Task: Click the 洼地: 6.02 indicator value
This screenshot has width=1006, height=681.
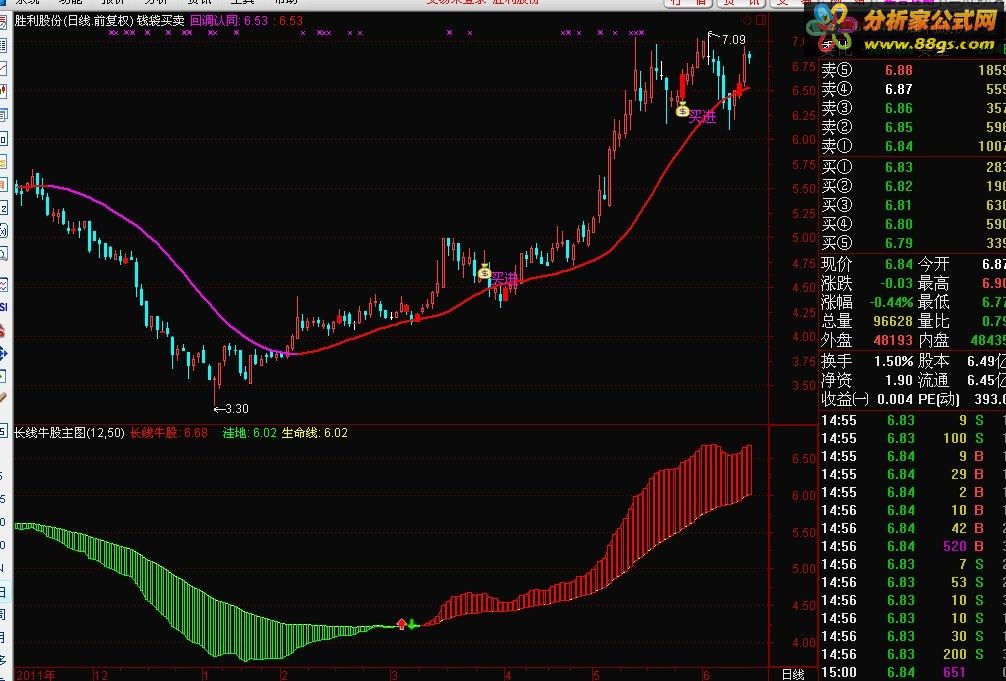Action: point(250,433)
